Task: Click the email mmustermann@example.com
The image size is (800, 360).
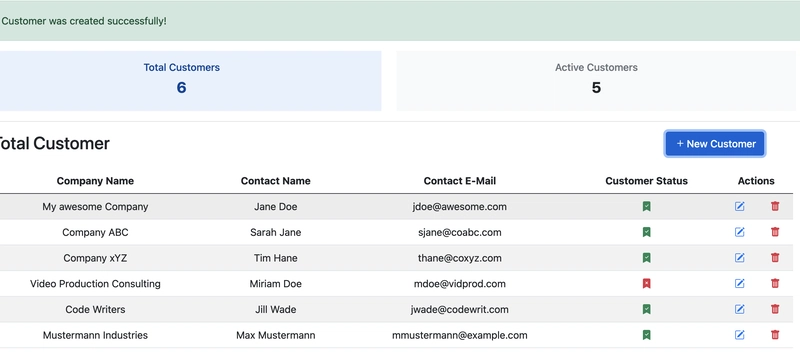Action: (460, 335)
